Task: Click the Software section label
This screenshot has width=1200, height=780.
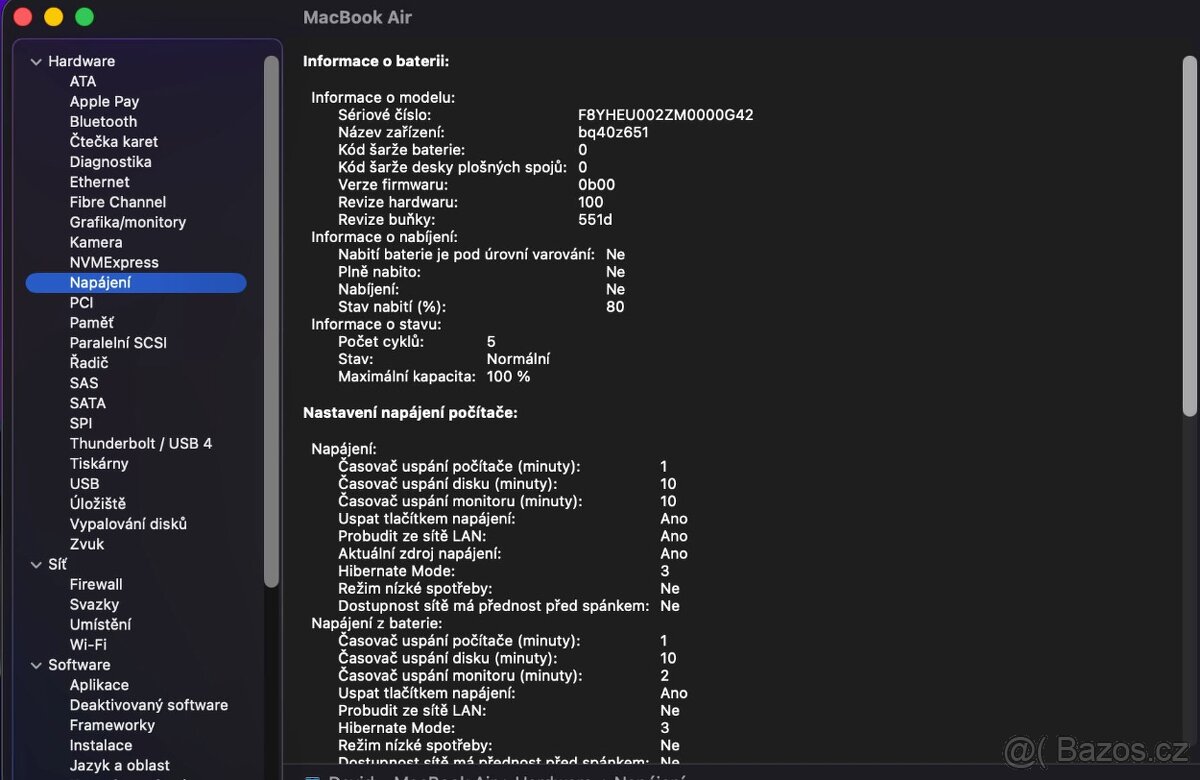Action: [x=79, y=665]
